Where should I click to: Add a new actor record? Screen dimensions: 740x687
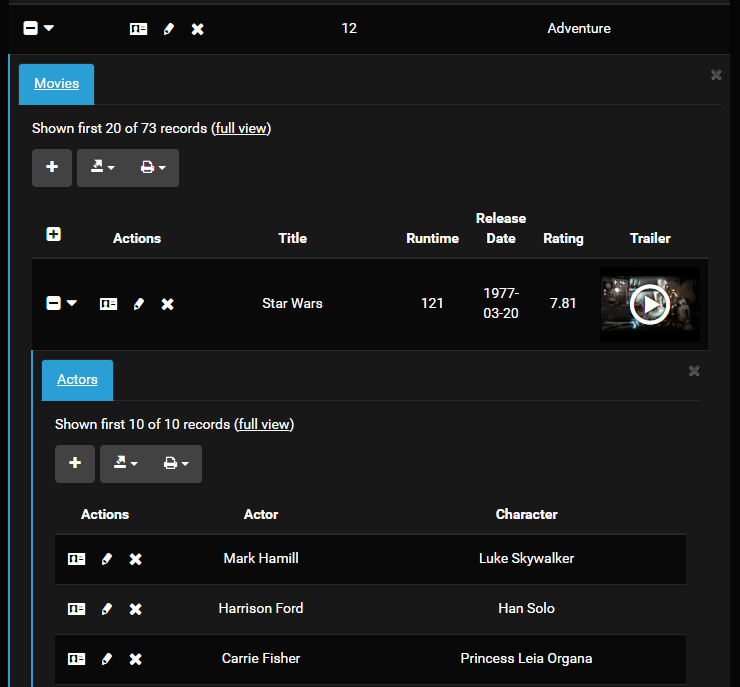75,464
